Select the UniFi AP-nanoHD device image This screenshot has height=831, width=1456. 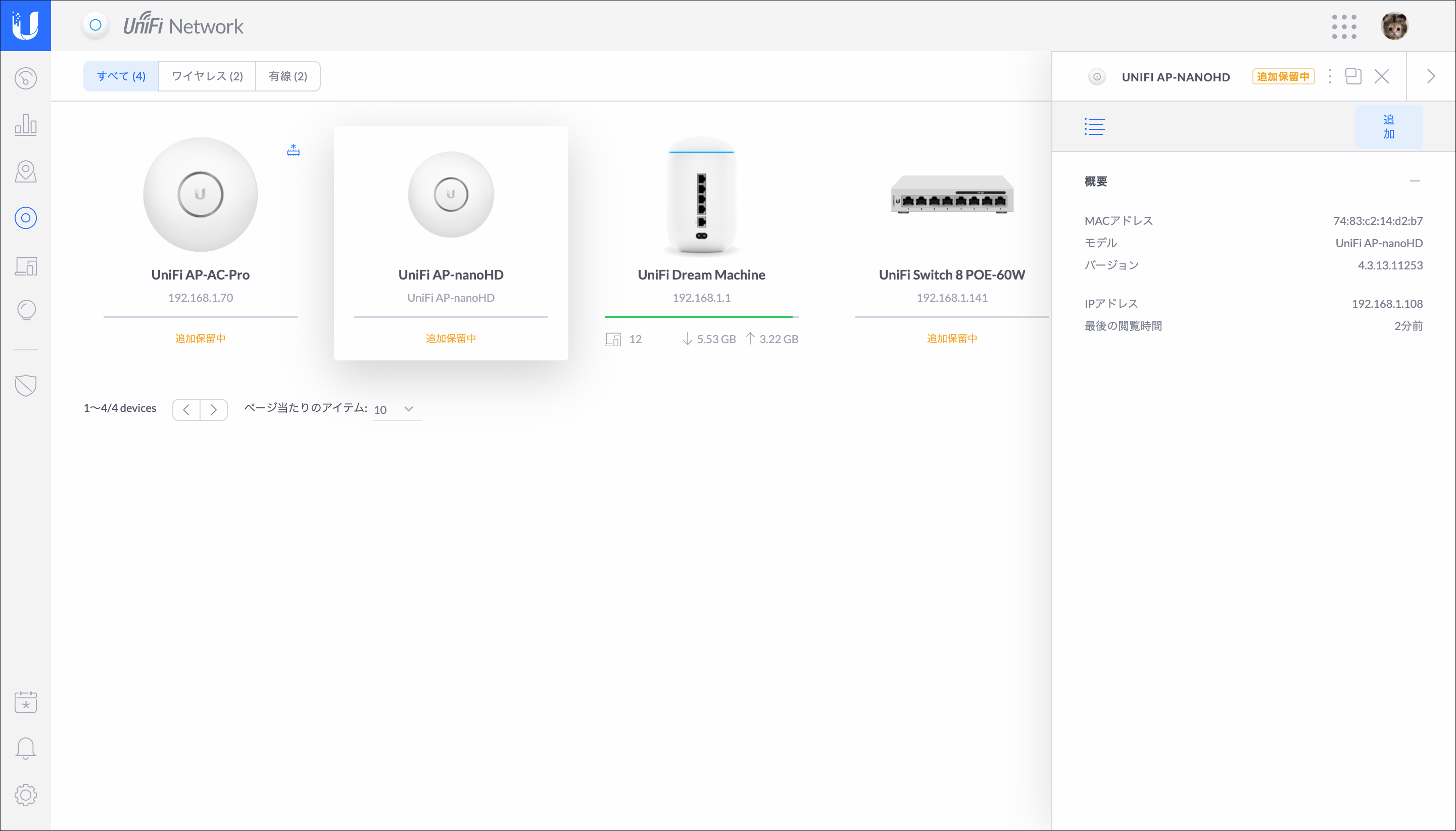point(451,194)
